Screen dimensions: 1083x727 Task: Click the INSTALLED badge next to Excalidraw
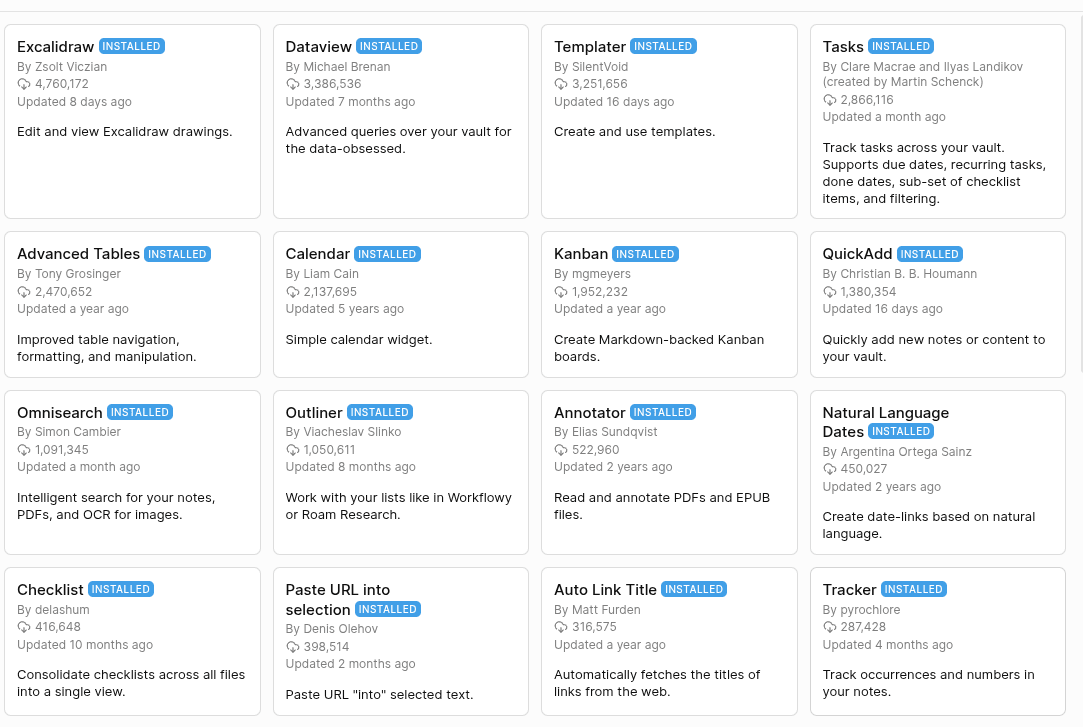(x=132, y=46)
